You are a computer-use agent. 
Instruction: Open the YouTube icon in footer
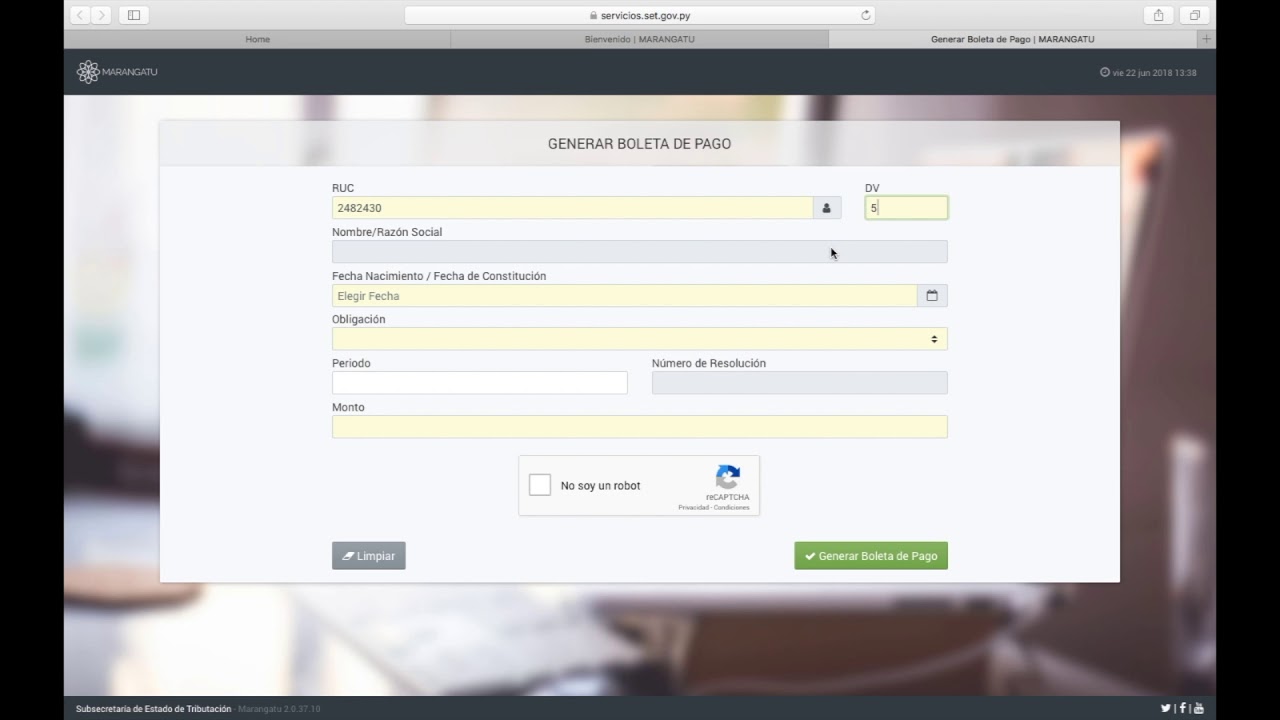[x=1198, y=708]
